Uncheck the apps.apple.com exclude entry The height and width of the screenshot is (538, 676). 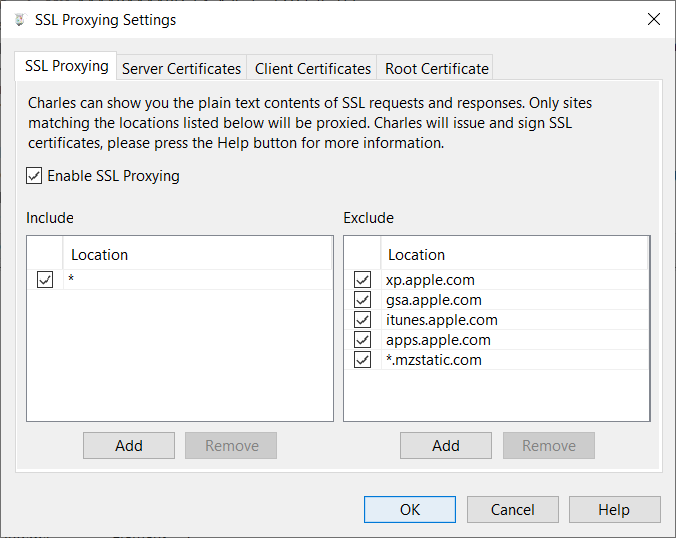point(362,340)
